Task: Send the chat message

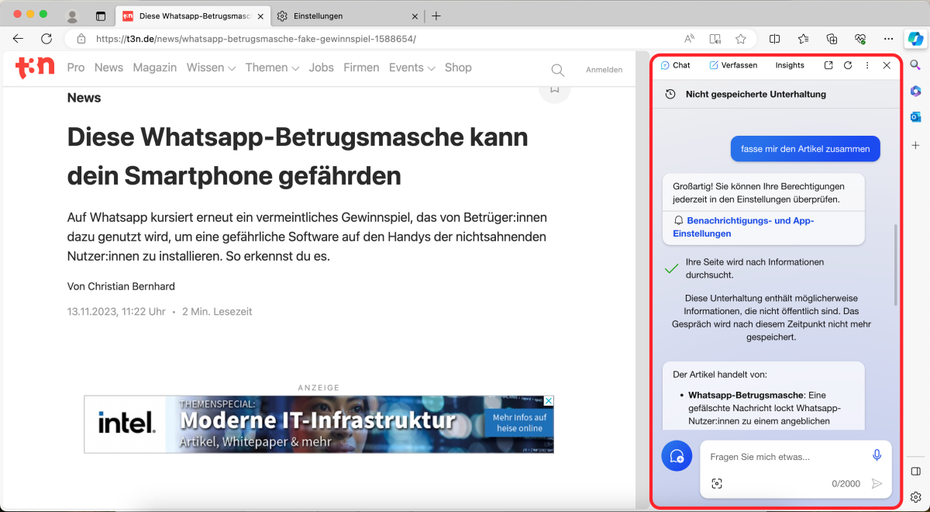Action: click(877, 484)
